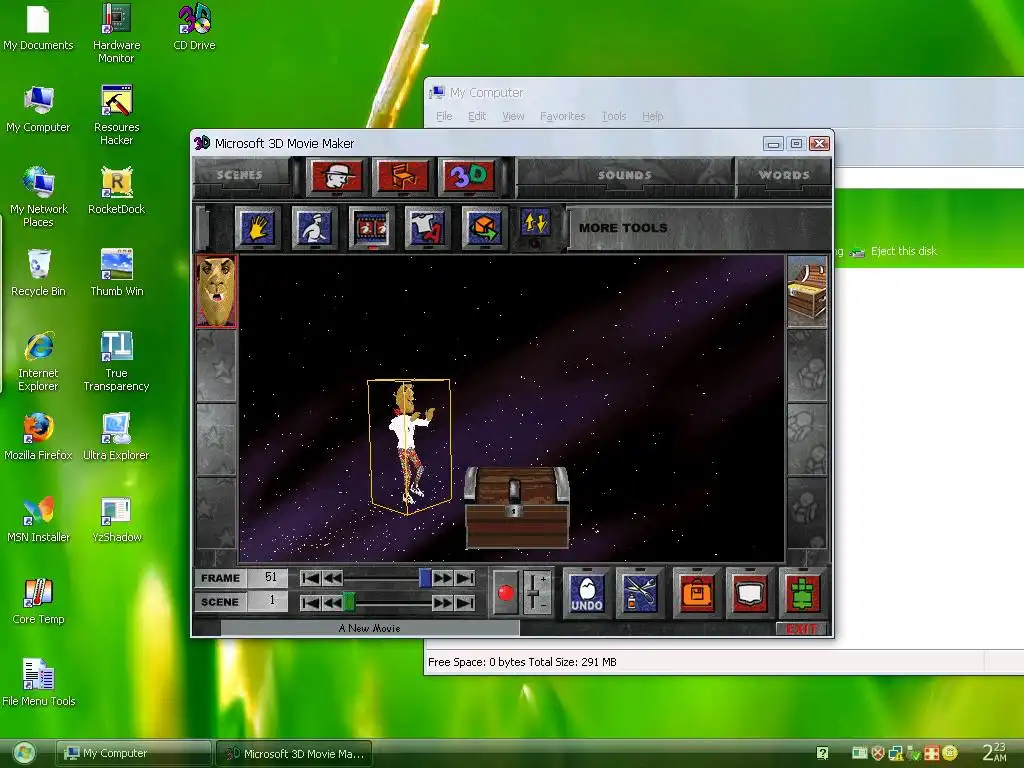The image size is (1024, 768).
Task: Select the YzShadow desktop icon
Action: coord(116,519)
